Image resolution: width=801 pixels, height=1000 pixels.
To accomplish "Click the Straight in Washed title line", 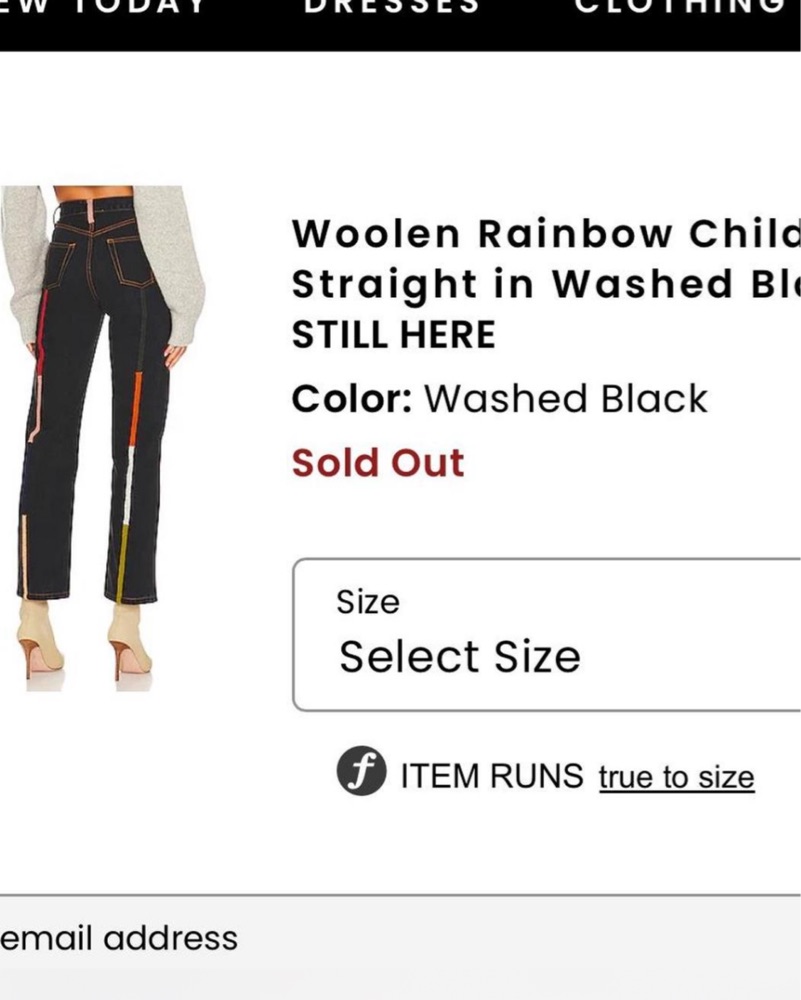I will click(x=546, y=285).
